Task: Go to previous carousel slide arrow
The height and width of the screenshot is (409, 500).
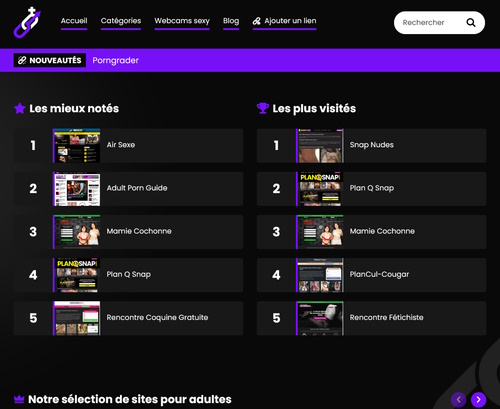Action: click(x=458, y=399)
